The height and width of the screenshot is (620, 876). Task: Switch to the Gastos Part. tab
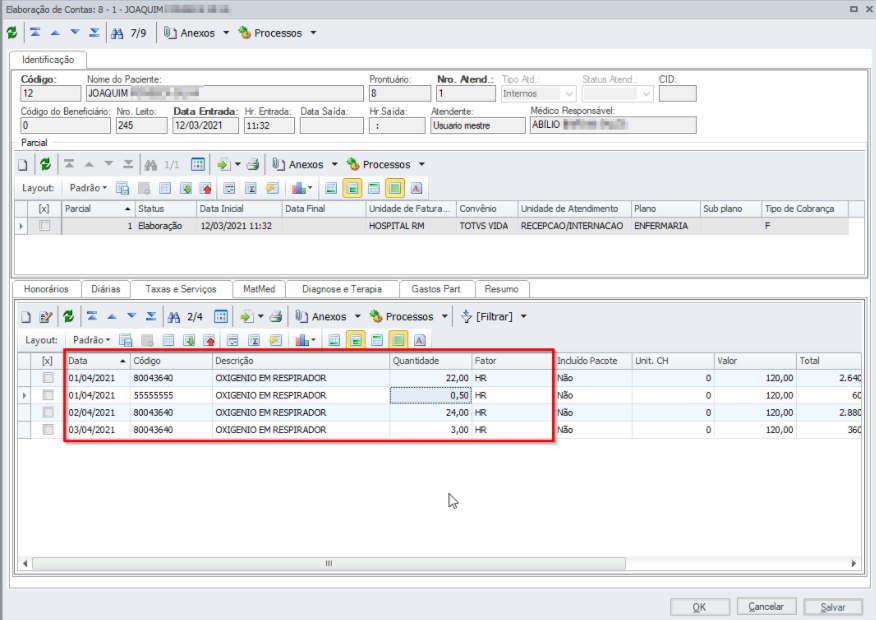click(437, 289)
